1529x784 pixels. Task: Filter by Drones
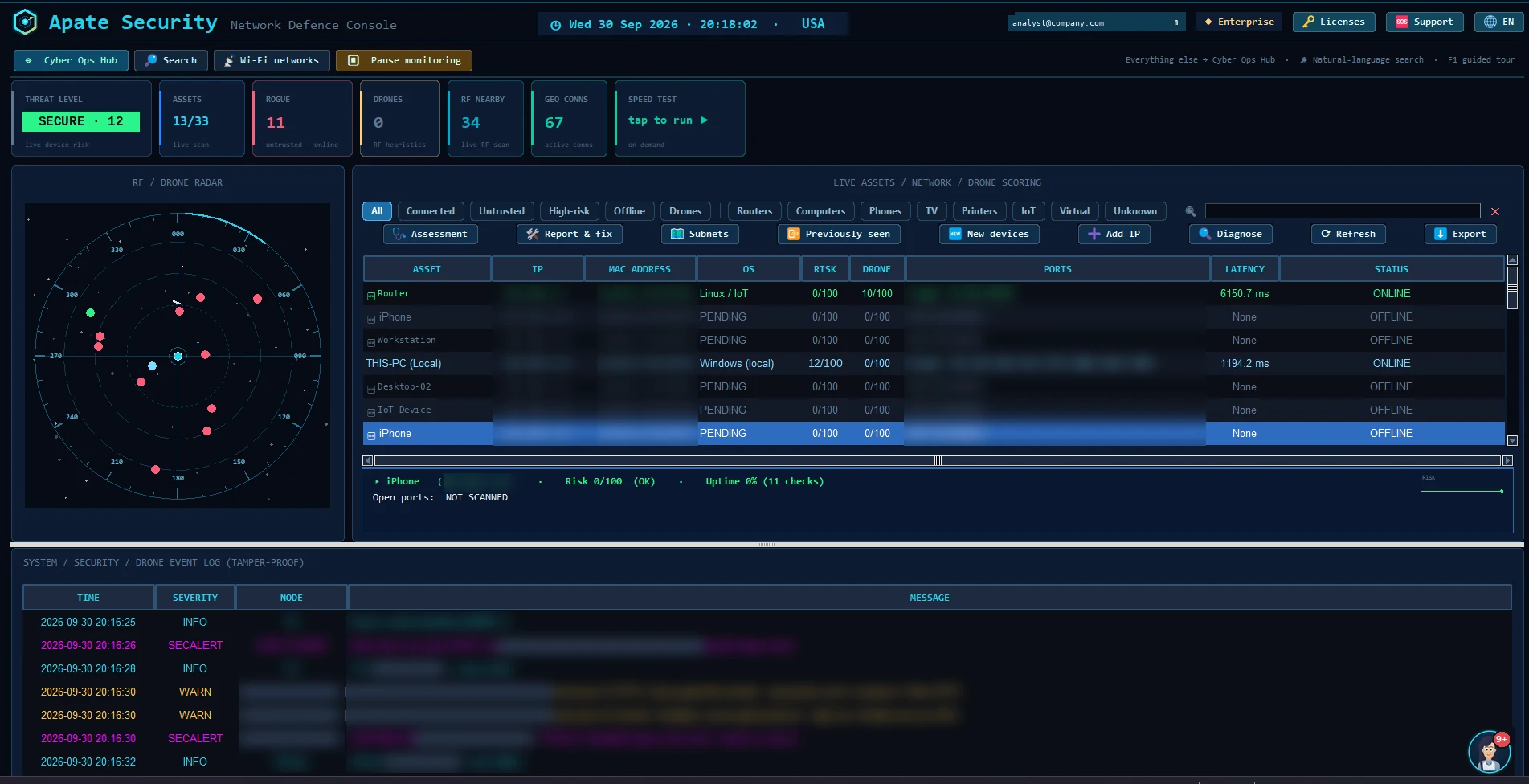pyautogui.click(x=685, y=211)
